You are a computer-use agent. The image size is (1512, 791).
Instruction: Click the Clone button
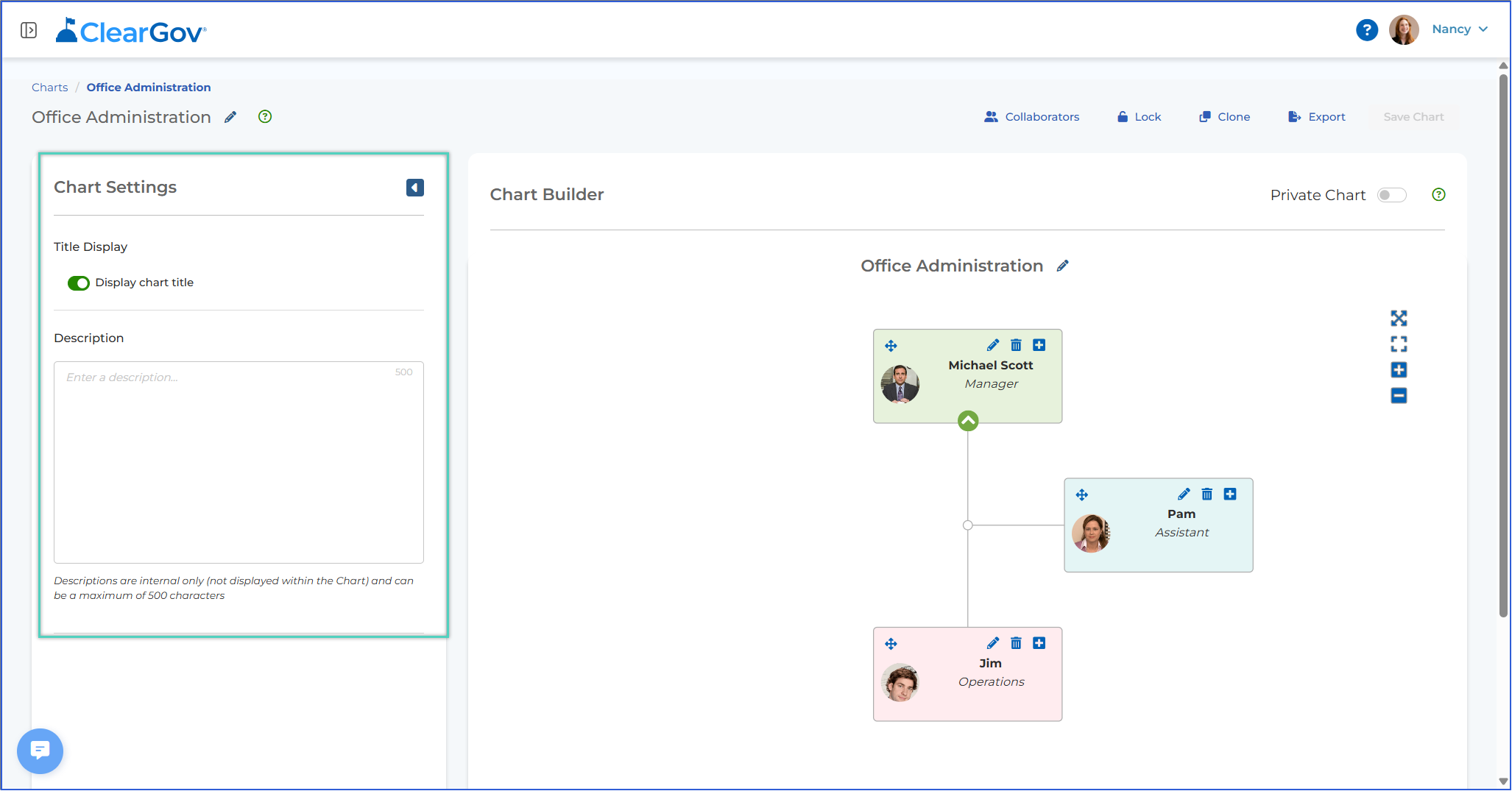[x=1225, y=117]
